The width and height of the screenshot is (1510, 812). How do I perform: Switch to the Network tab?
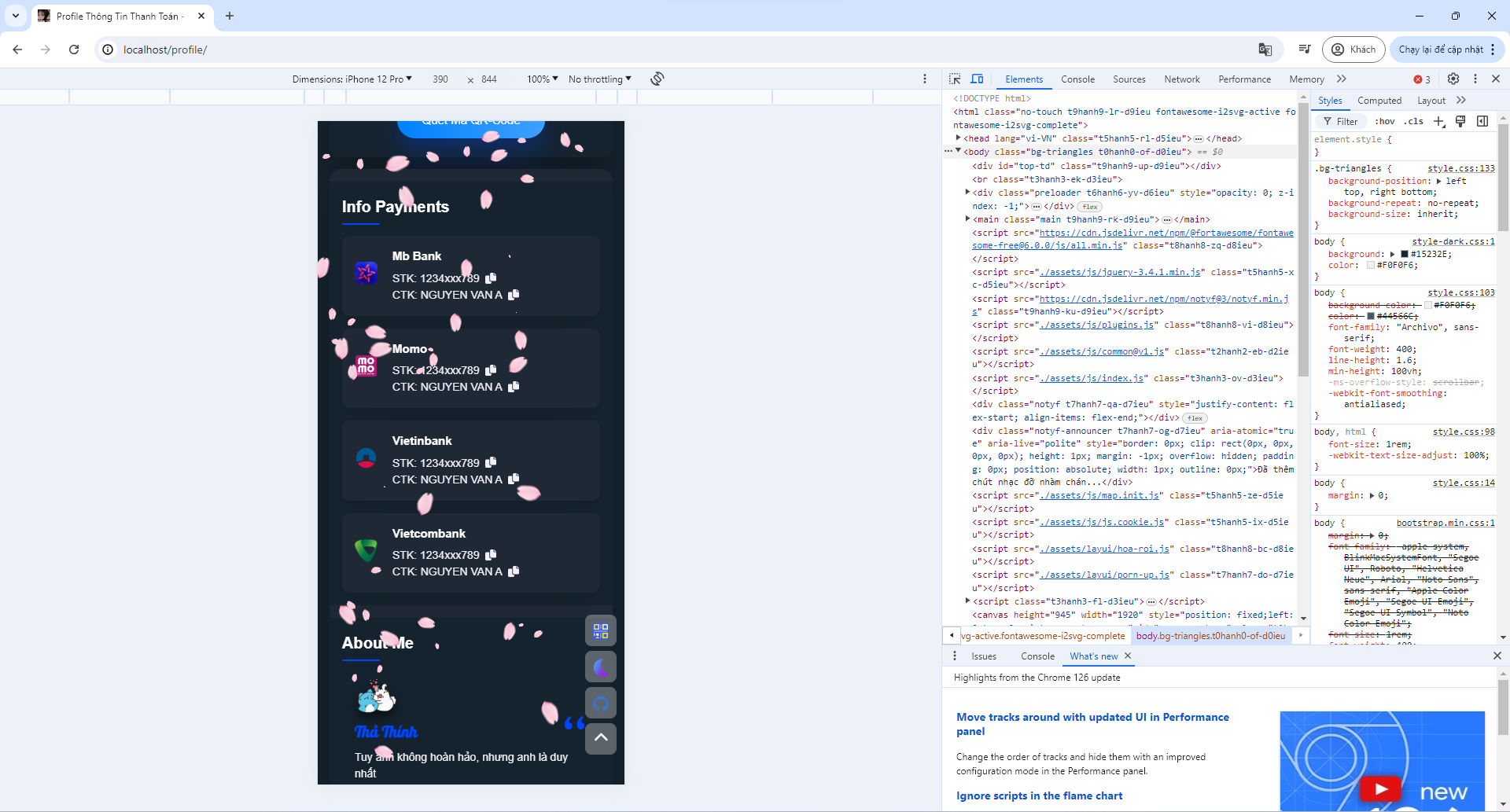[1181, 79]
